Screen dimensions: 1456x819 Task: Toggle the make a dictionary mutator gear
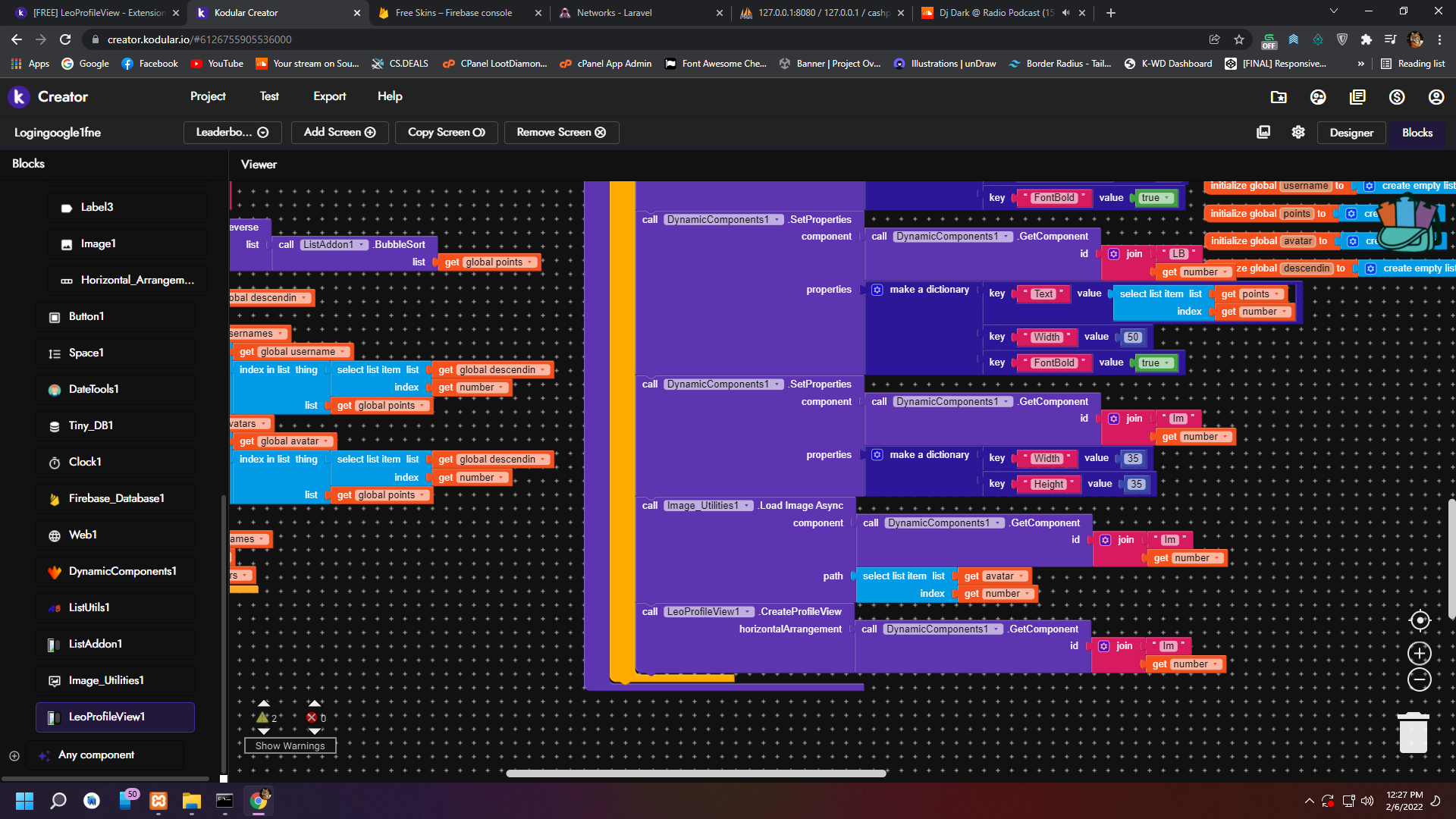pos(877,290)
